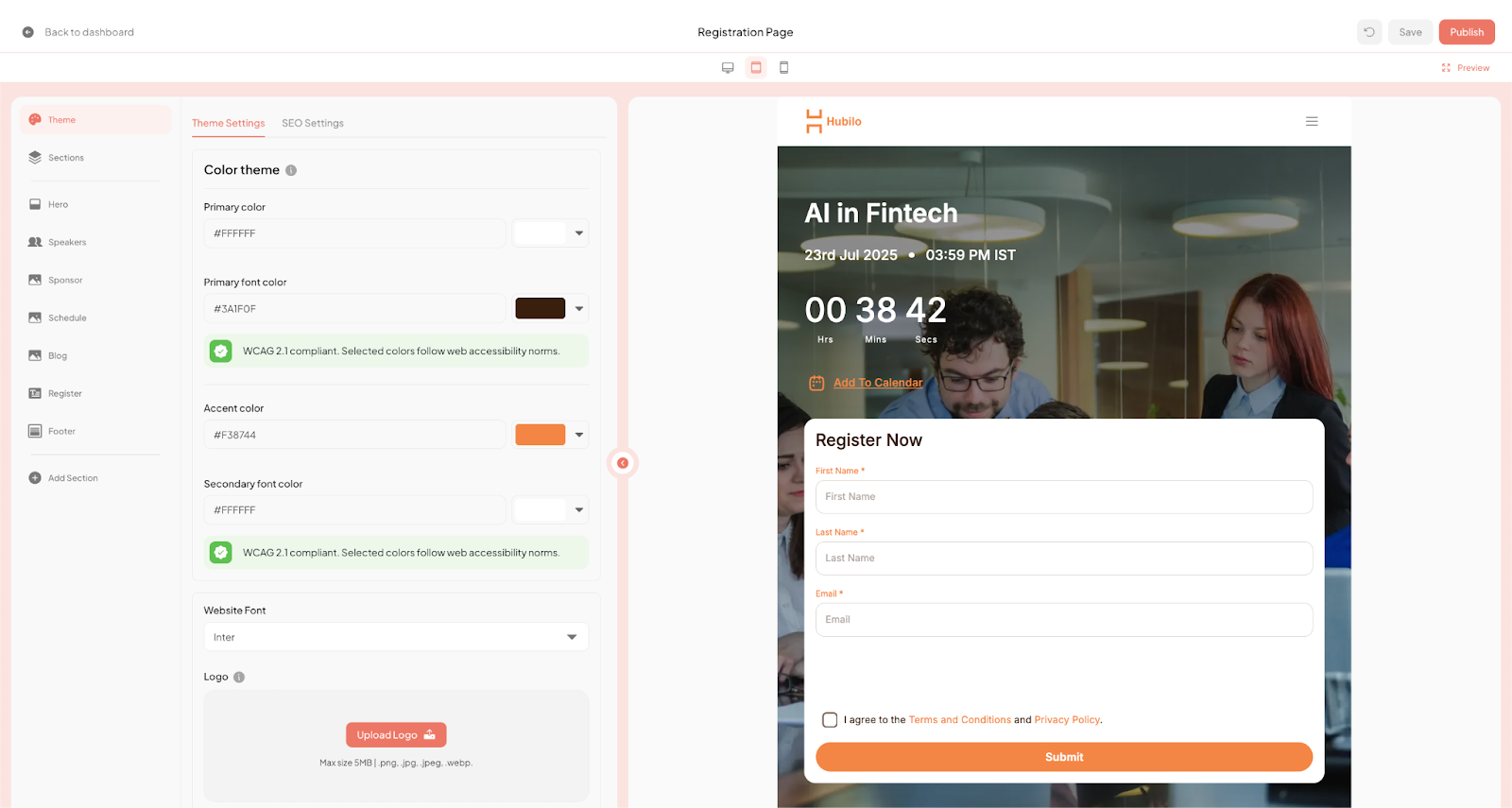Click the Upload Logo button
Screen dimensions: 1512x808
pos(396,735)
